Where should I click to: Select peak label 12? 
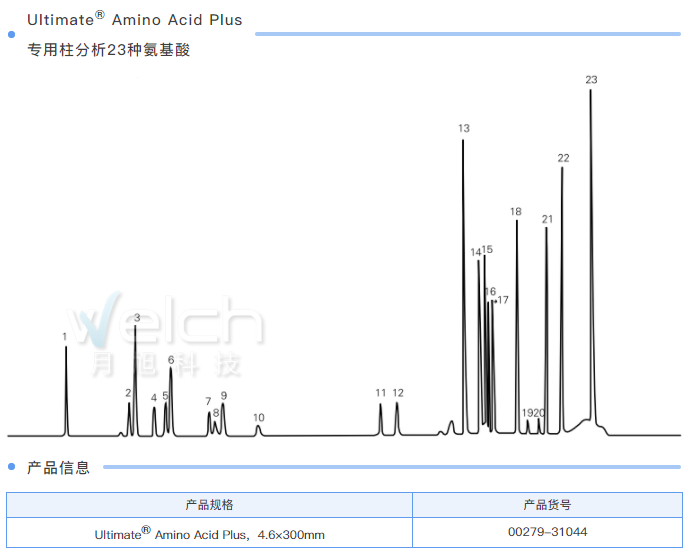[x=398, y=393]
